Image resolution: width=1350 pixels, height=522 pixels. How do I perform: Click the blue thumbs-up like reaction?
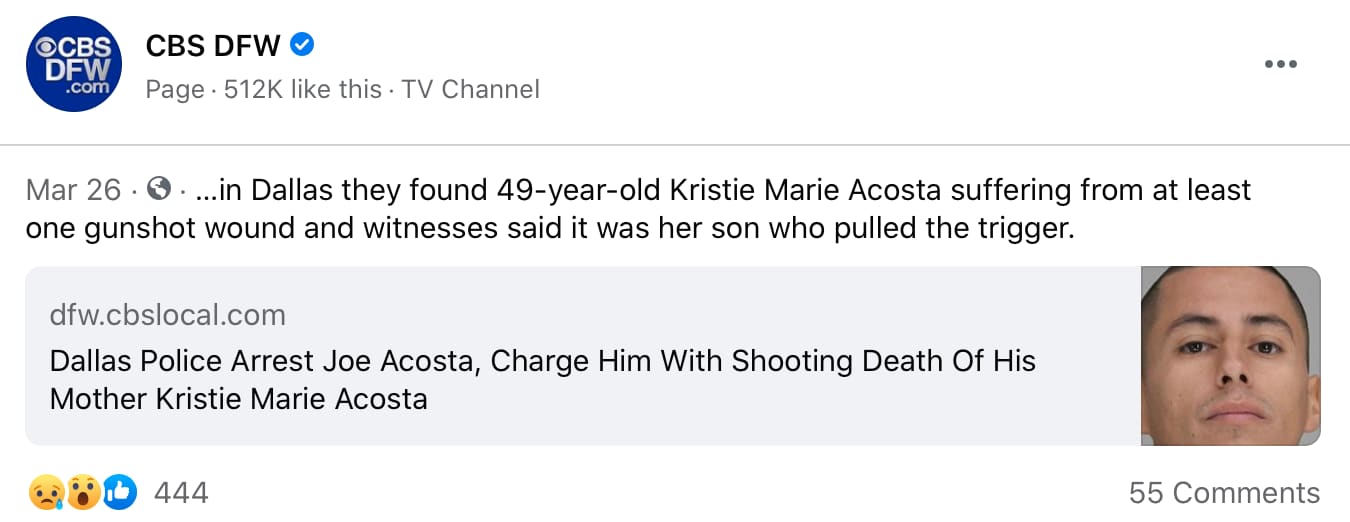[x=119, y=492]
